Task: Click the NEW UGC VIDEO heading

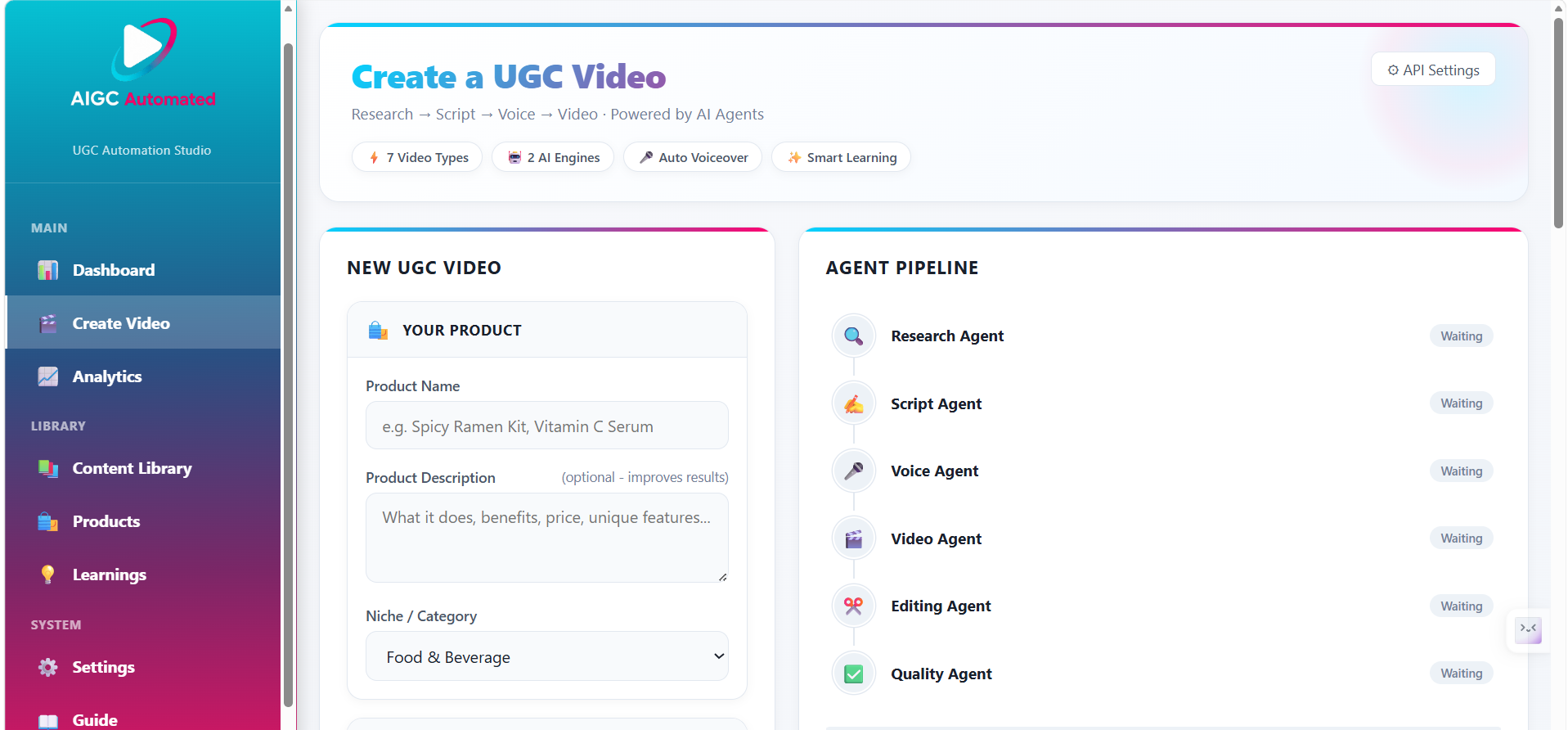Action: 425,268
